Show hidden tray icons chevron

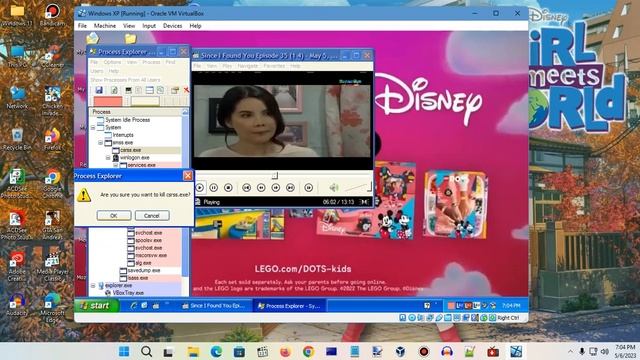point(570,351)
